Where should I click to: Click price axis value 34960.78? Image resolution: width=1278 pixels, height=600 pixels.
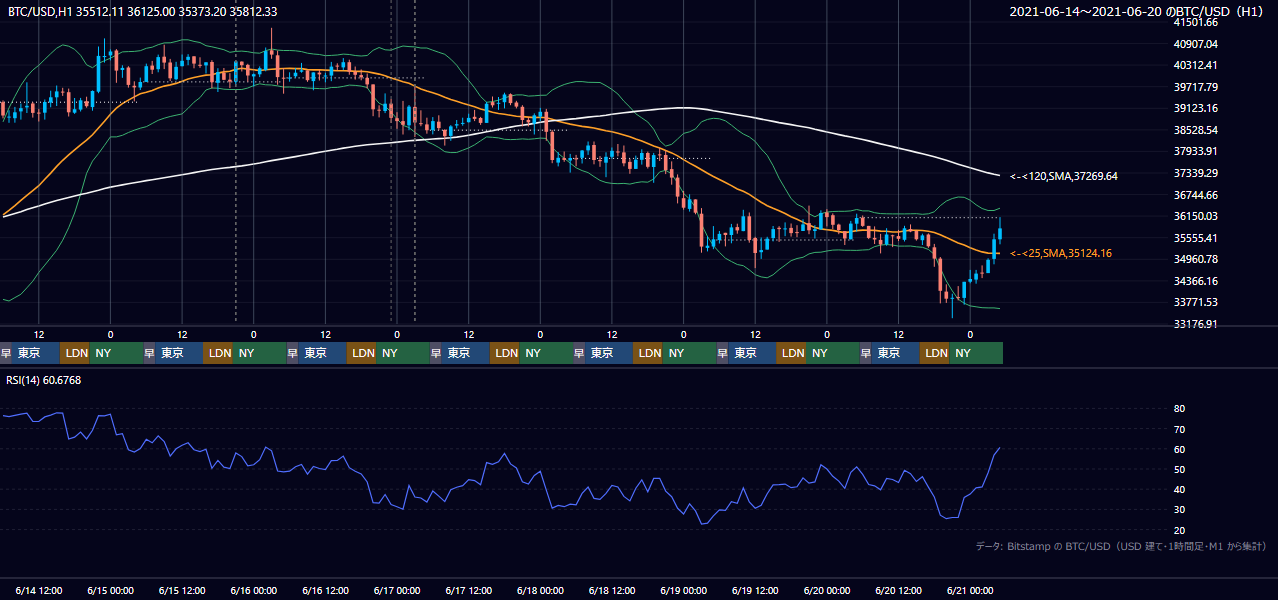click(1195, 259)
